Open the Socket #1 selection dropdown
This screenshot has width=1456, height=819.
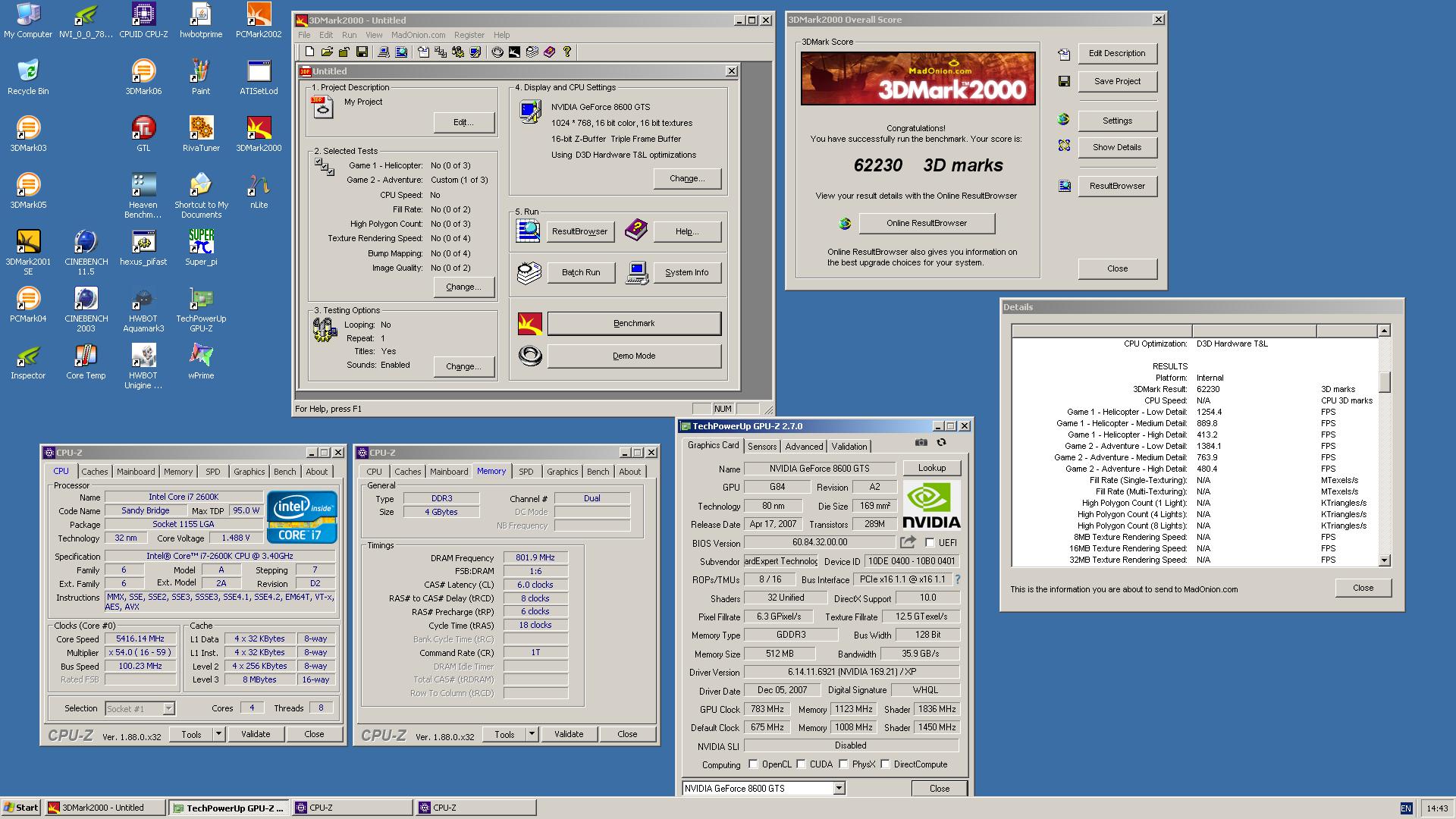click(x=168, y=708)
